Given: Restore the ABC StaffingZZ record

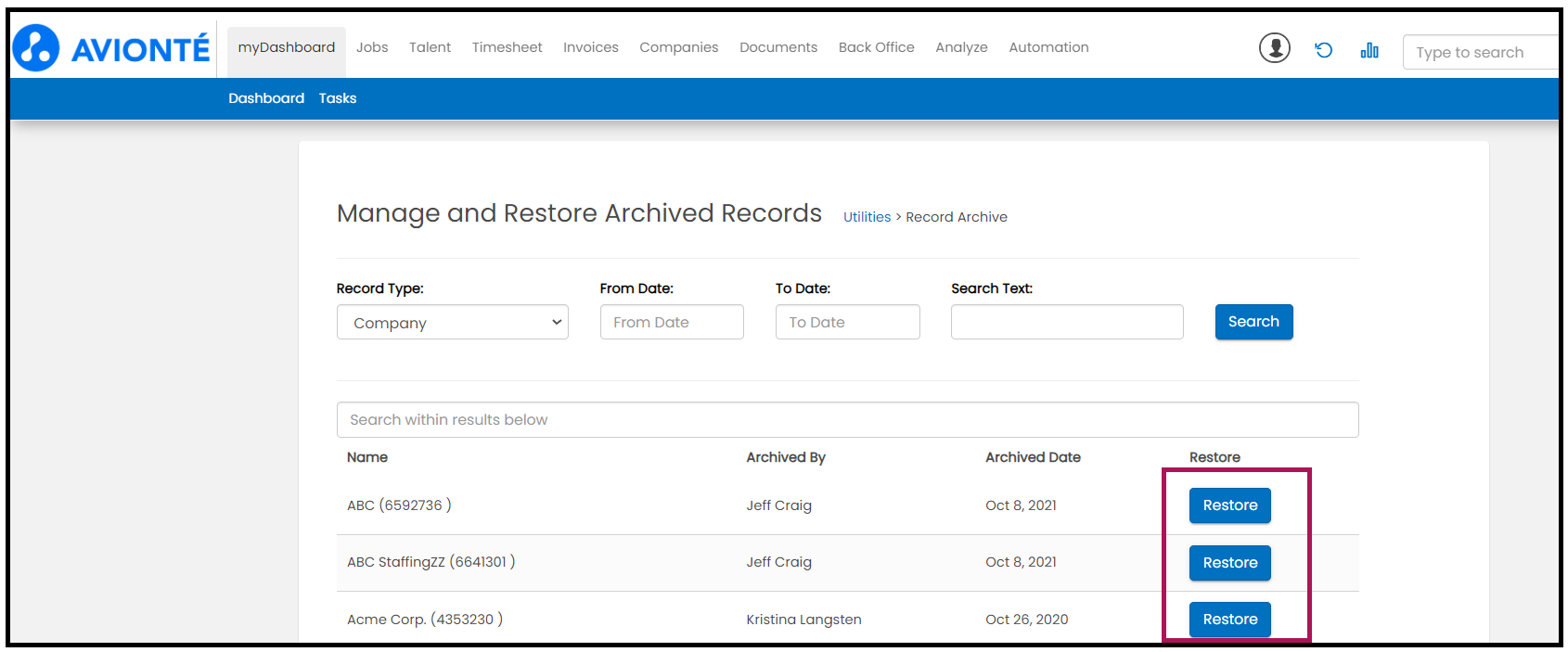Looking at the screenshot, I should [1229, 563].
